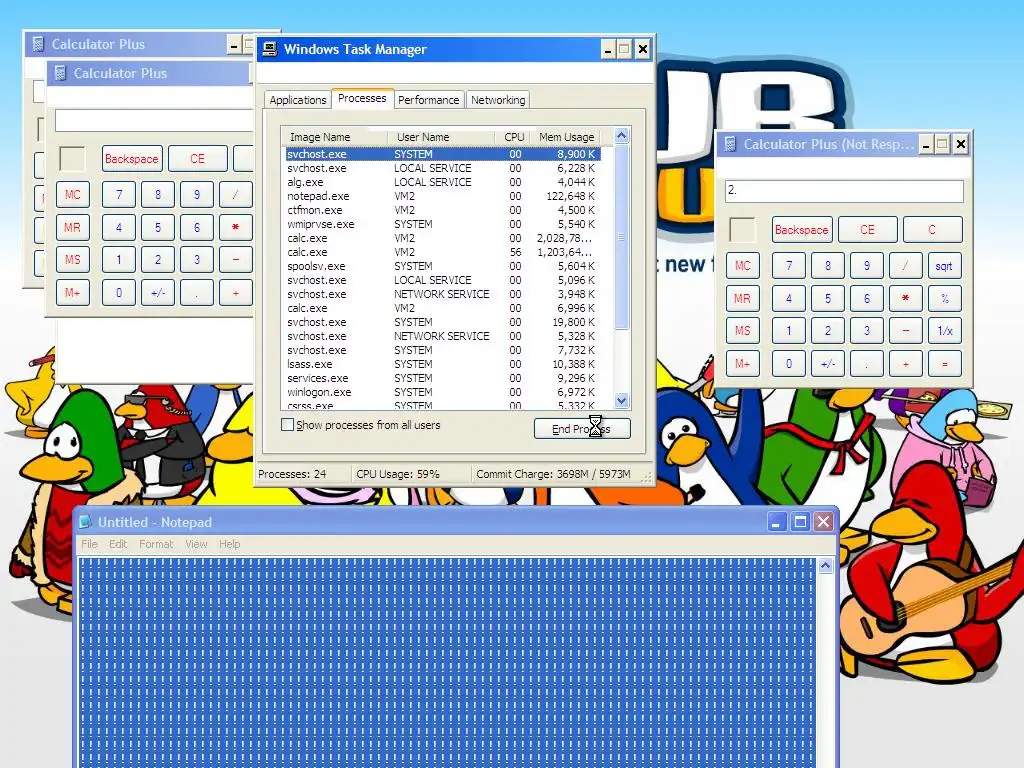Select the winlogon.exe process
The image size is (1024, 768).
(x=442, y=392)
